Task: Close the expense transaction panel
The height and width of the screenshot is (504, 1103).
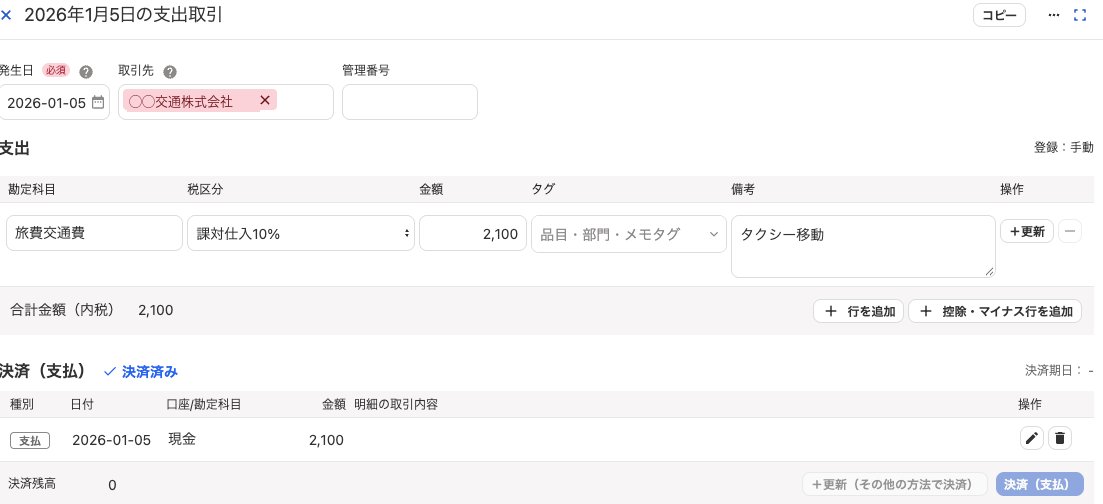Action: click(6, 15)
